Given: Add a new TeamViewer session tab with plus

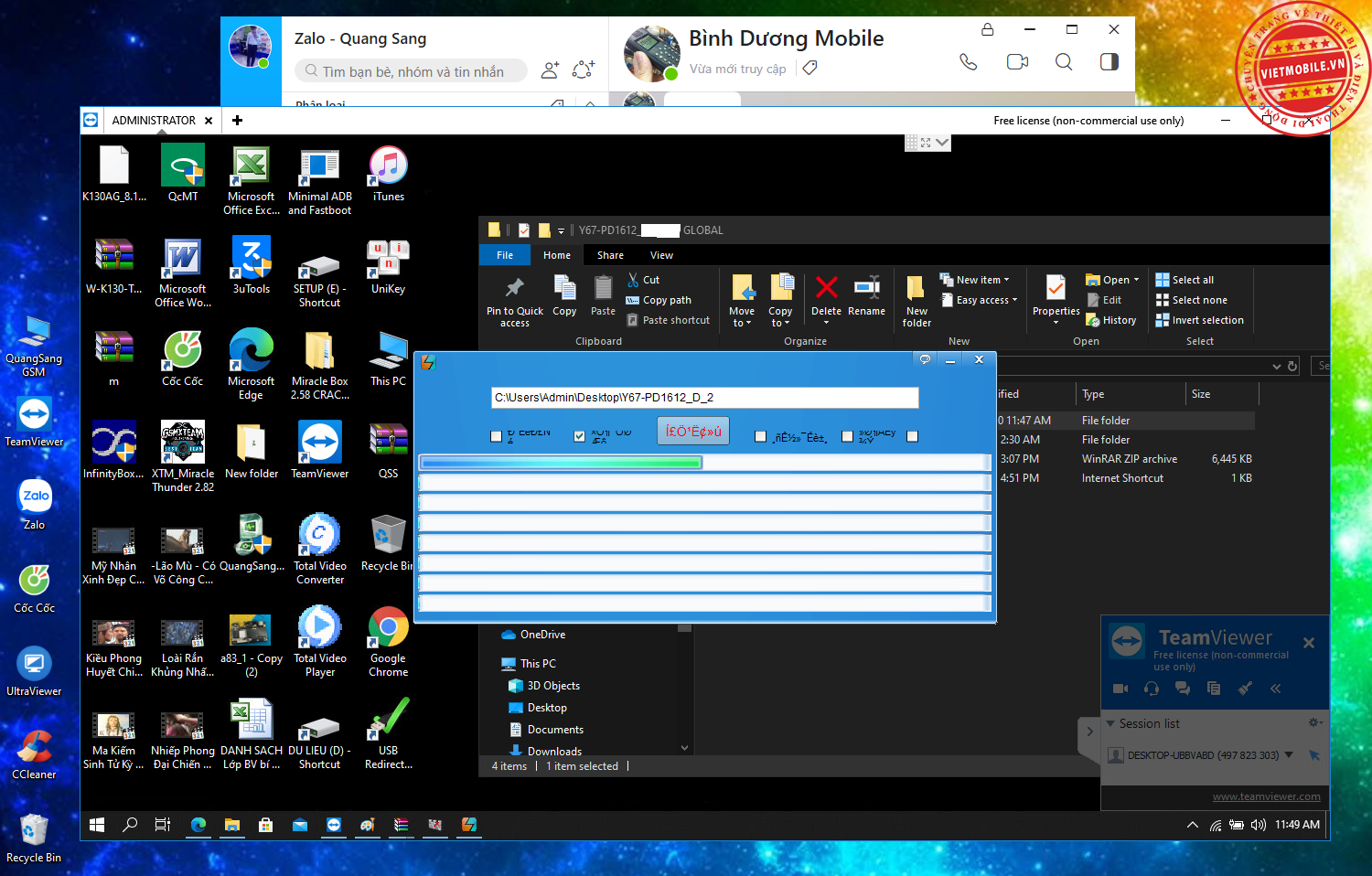Looking at the screenshot, I should pyautogui.click(x=237, y=121).
